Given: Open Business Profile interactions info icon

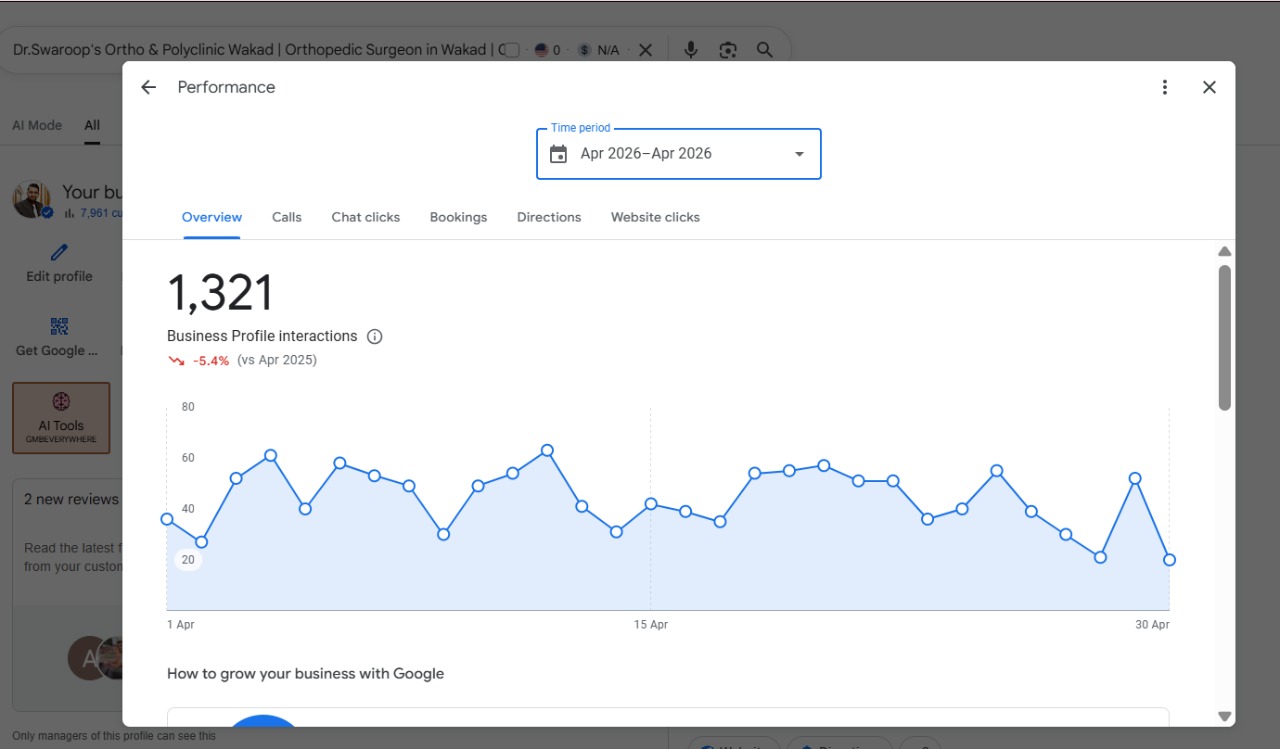Looking at the screenshot, I should click(x=375, y=336).
